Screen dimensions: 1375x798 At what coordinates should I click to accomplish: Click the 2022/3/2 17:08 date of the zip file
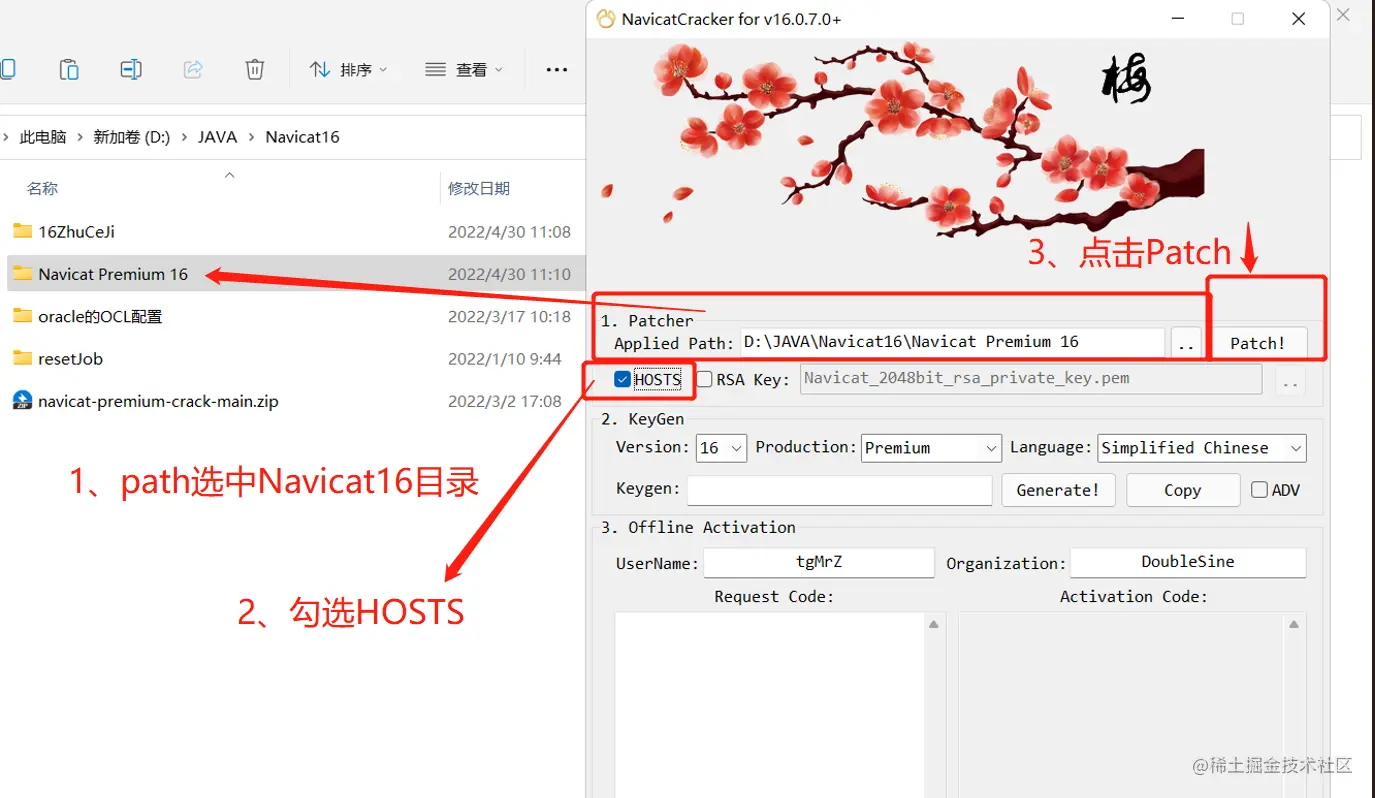504,401
